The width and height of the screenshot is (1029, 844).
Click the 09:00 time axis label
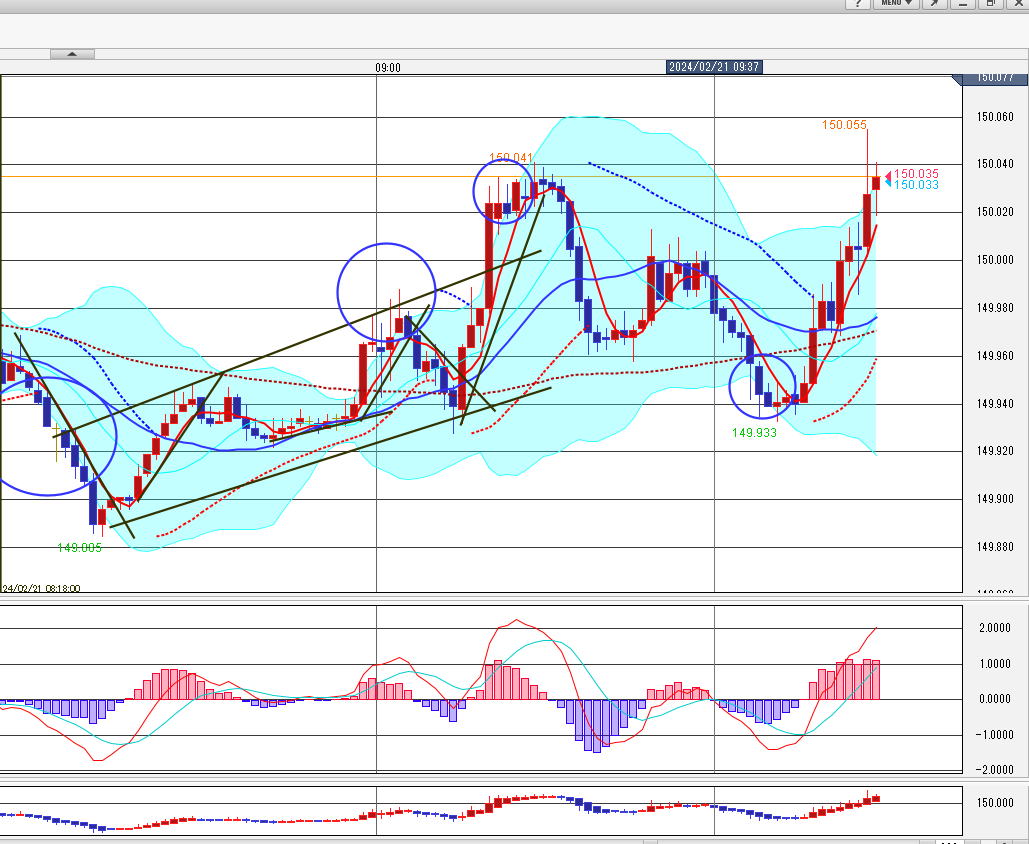388,68
